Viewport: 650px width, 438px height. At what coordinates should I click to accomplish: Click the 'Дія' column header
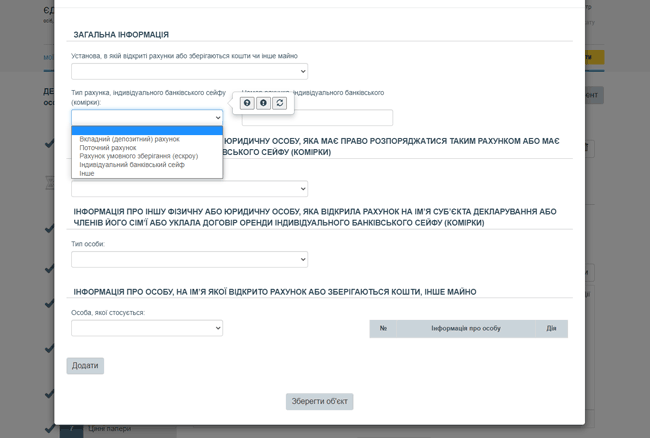click(551, 328)
